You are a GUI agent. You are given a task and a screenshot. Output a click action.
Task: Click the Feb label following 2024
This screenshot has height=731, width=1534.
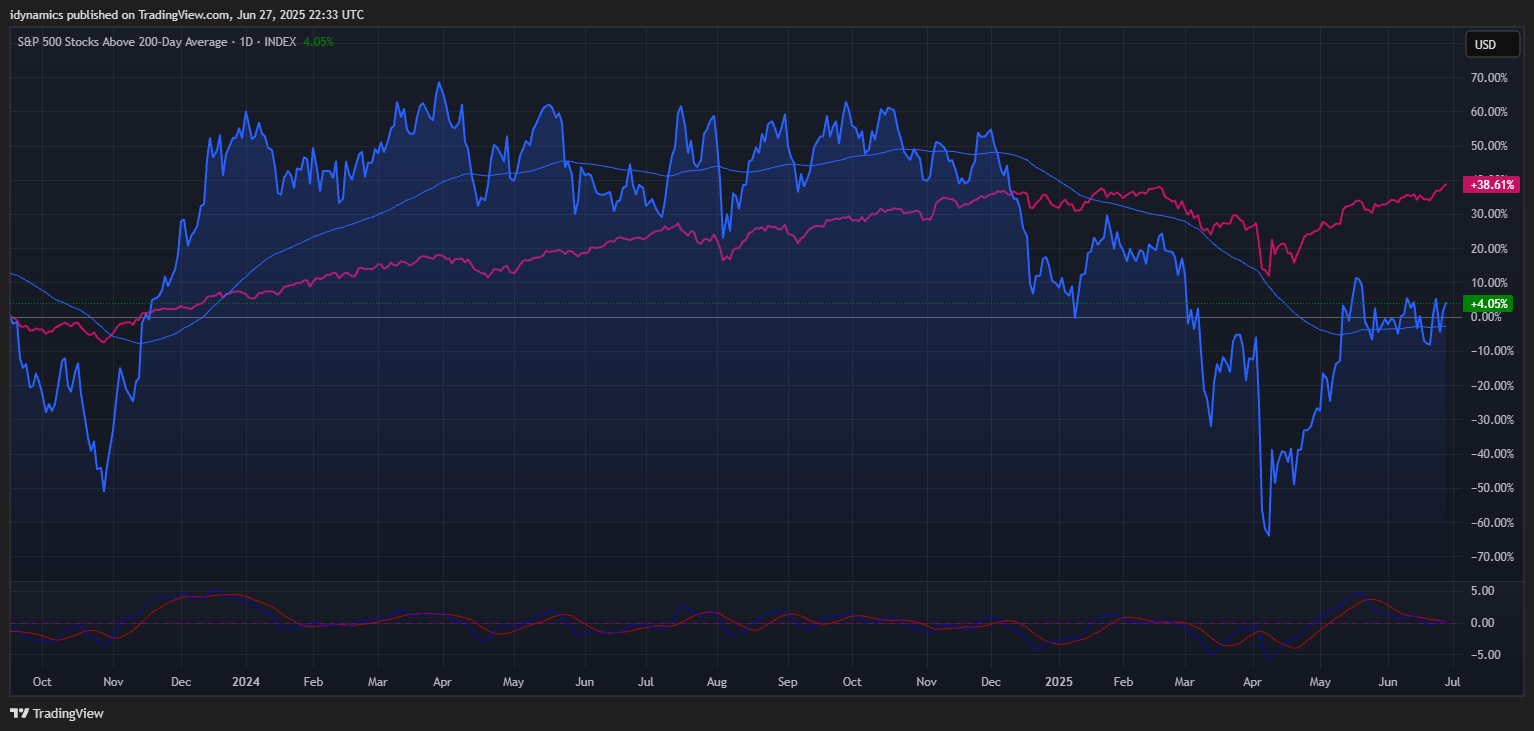(313, 682)
